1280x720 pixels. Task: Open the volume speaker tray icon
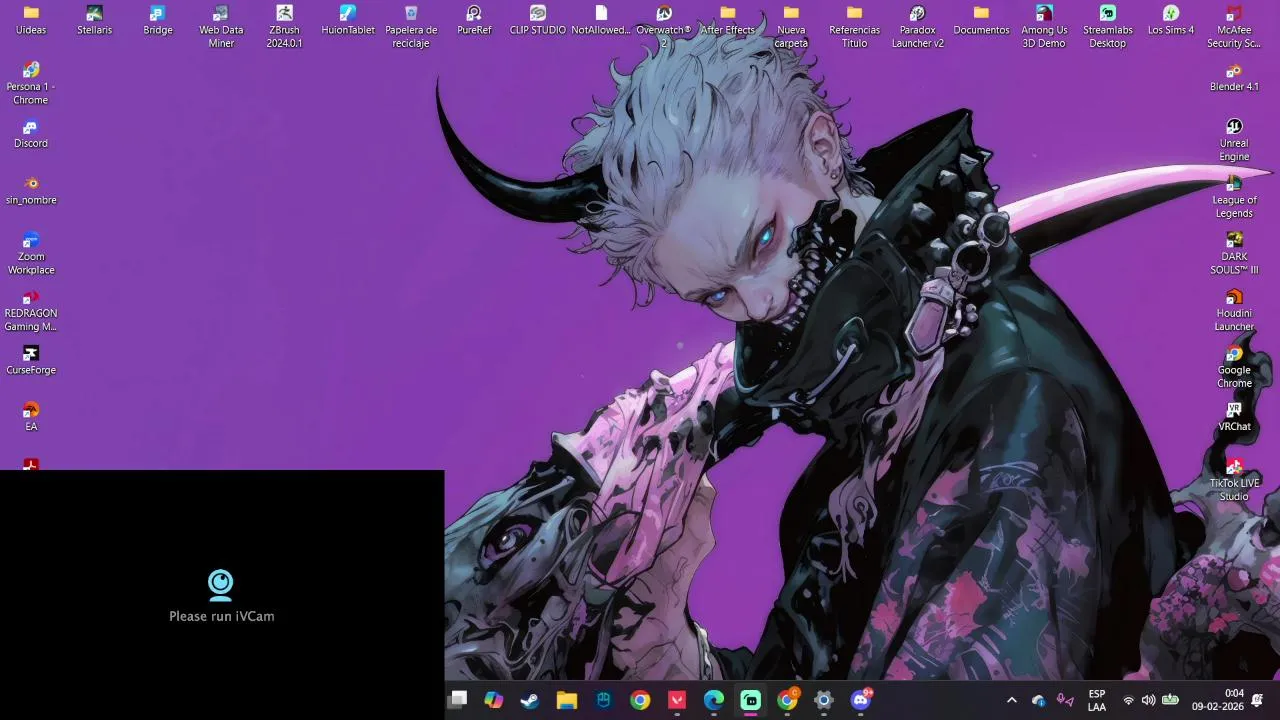tap(1148, 700)
